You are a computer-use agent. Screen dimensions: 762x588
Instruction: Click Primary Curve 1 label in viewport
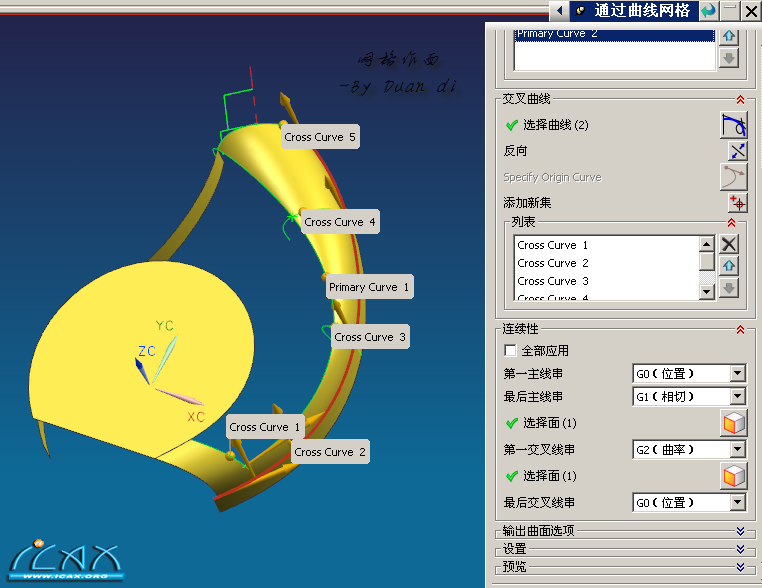coord(369,287)
